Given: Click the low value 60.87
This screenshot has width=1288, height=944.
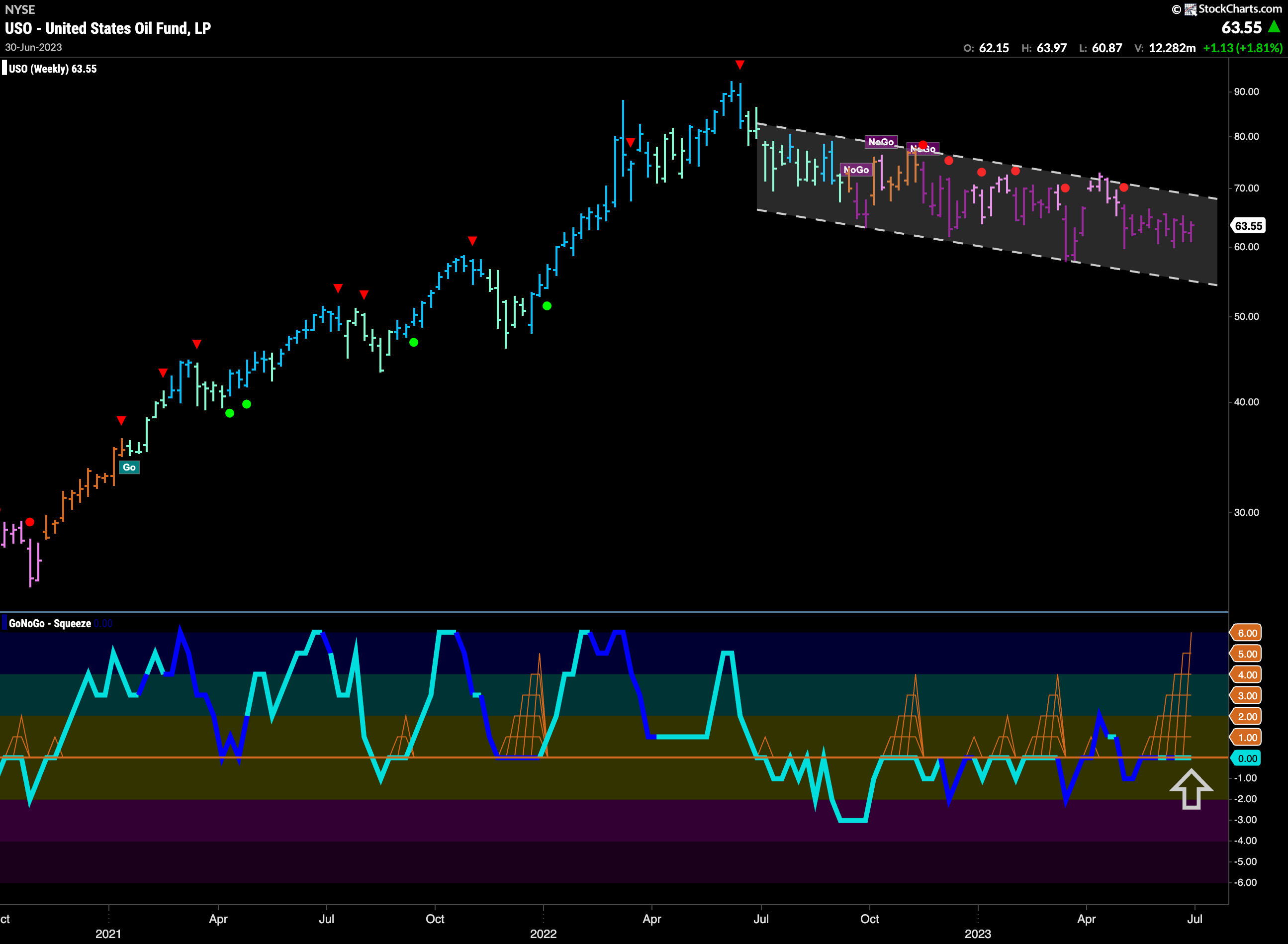Looking at the screenshot, I should coord(1107,48).
